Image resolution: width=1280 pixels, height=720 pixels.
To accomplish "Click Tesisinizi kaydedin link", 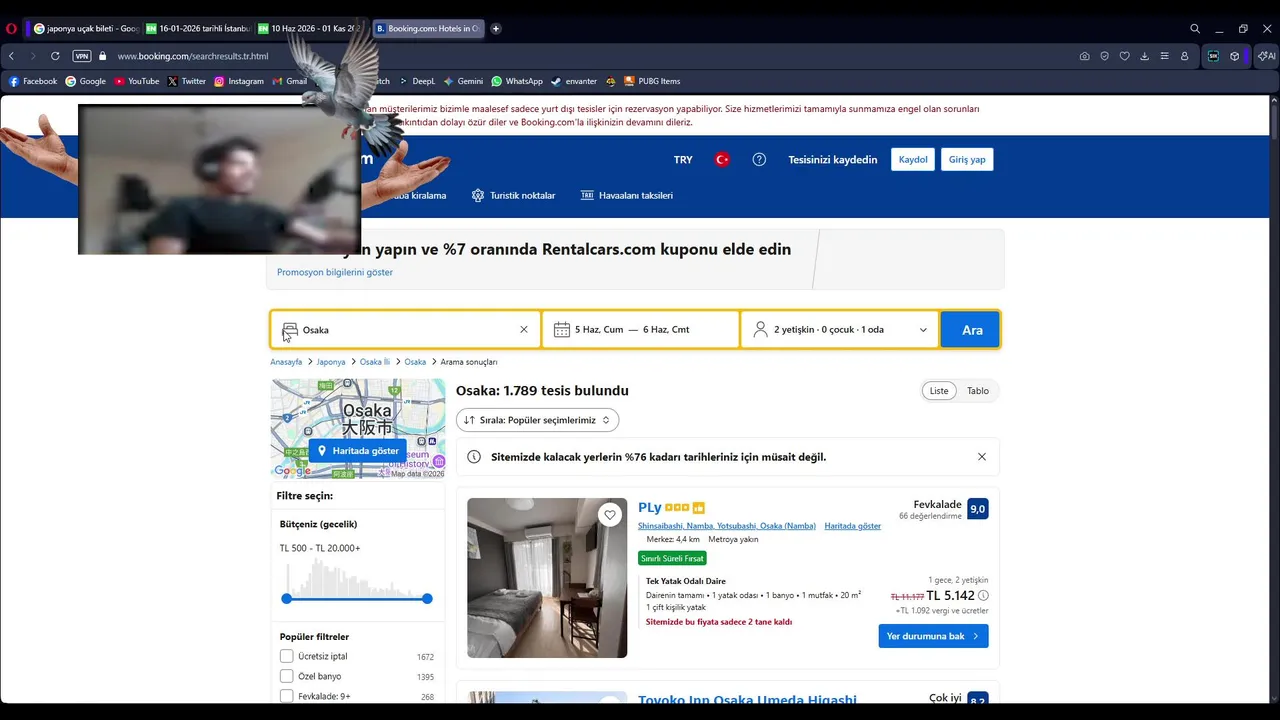I will click(832, 159).
